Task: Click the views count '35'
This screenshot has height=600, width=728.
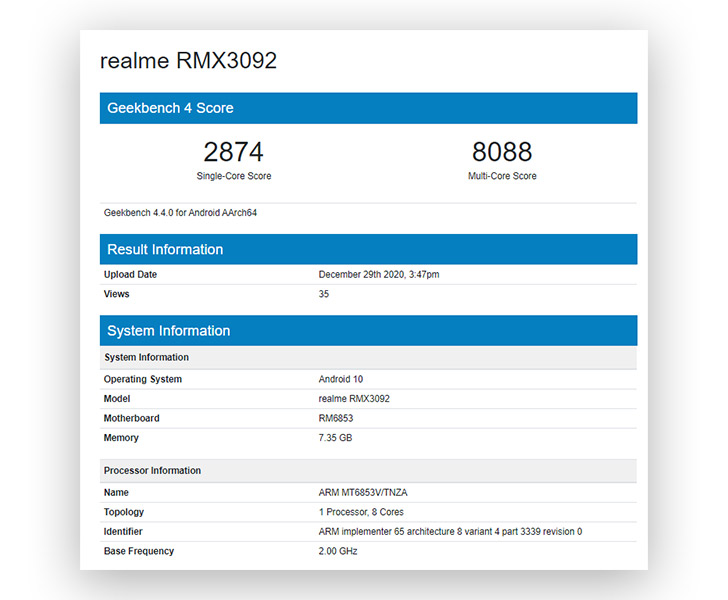Action: coord(324,294)
